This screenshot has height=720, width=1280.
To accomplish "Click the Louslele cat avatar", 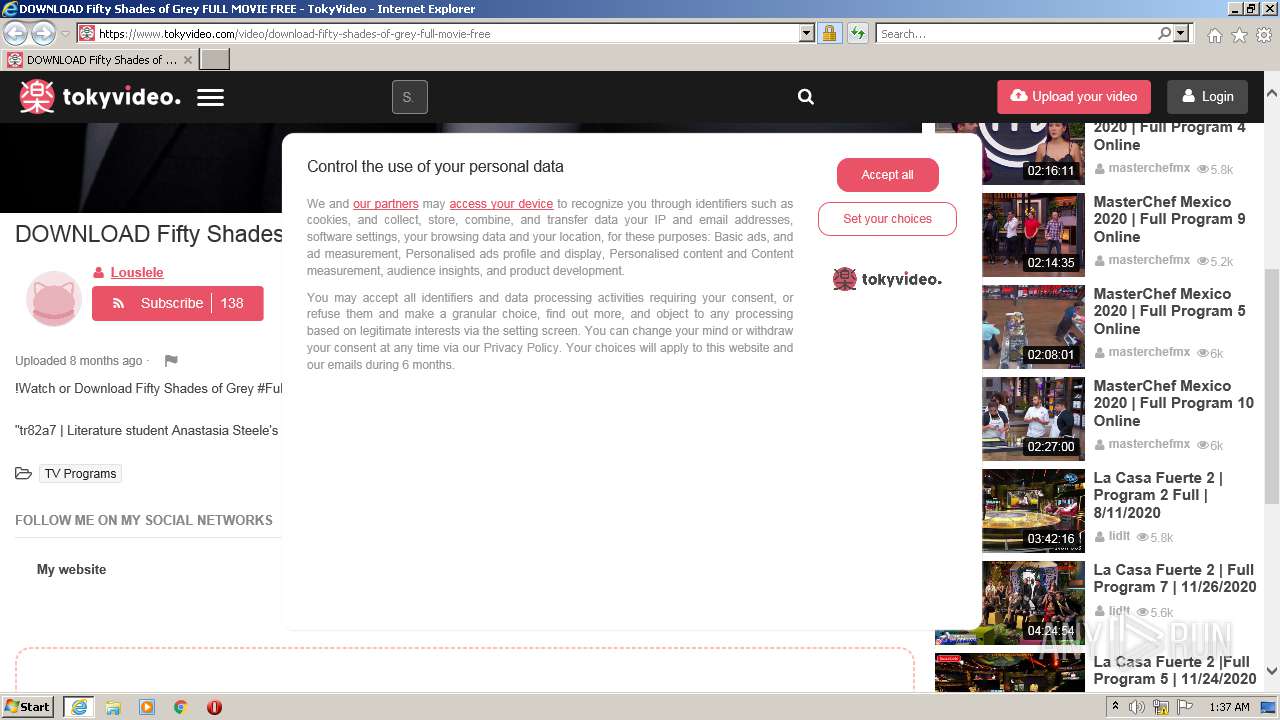I will (53, 299).
